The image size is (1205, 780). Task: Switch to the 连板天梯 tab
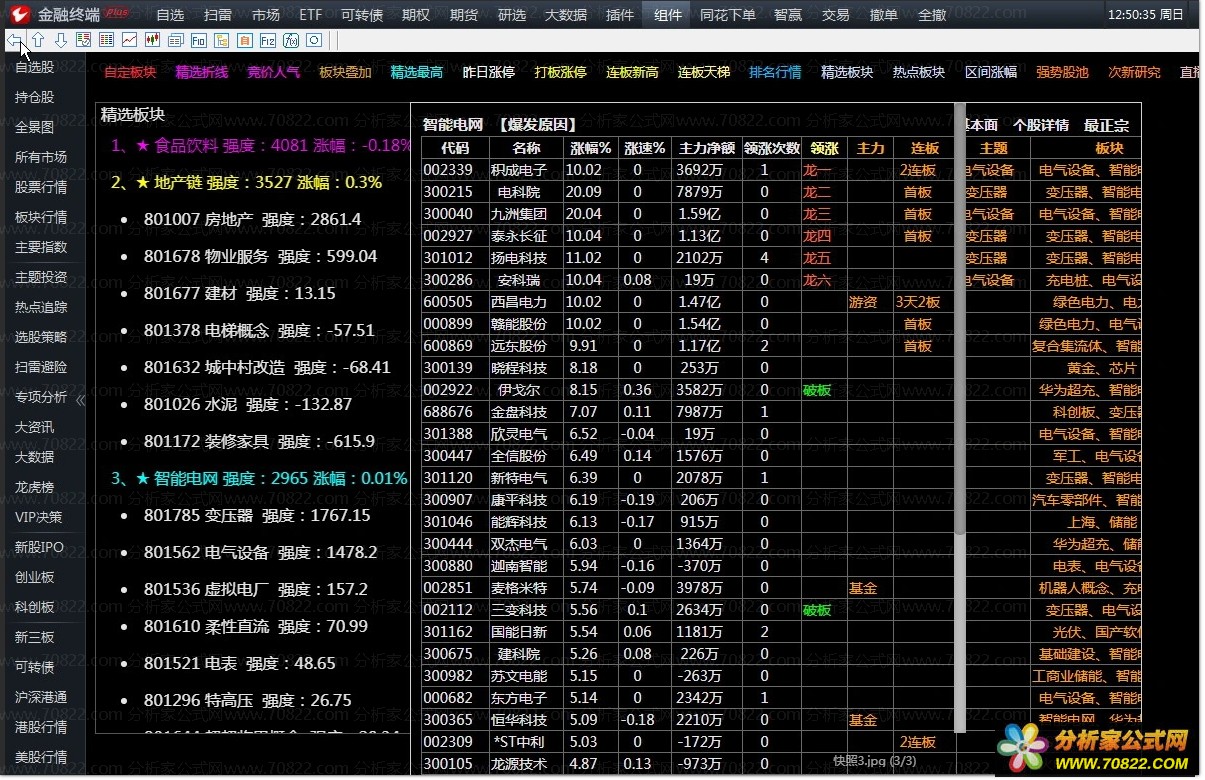coord(704,72)
